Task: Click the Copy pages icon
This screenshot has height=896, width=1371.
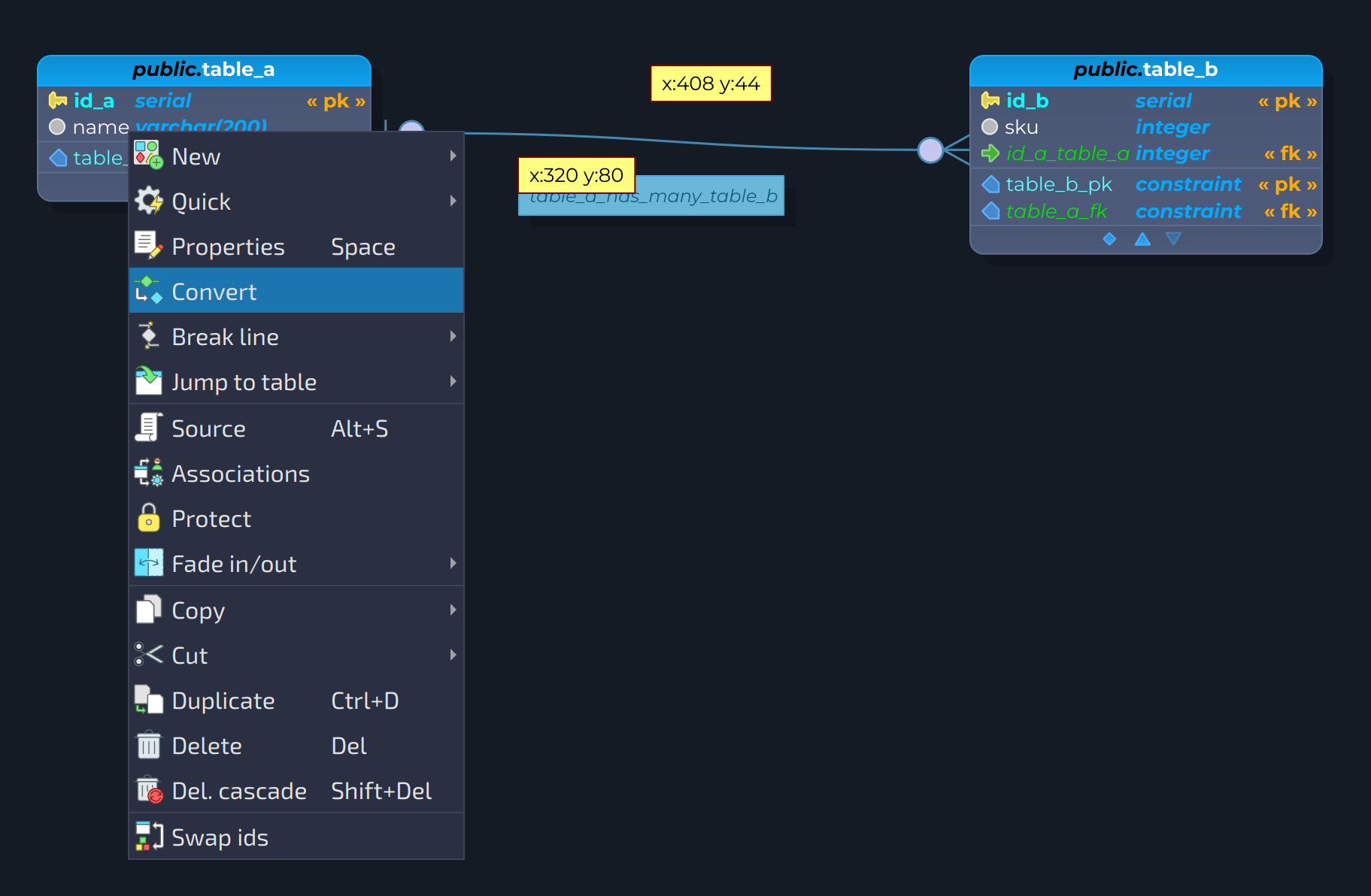Action: click(x=148, y=610)
